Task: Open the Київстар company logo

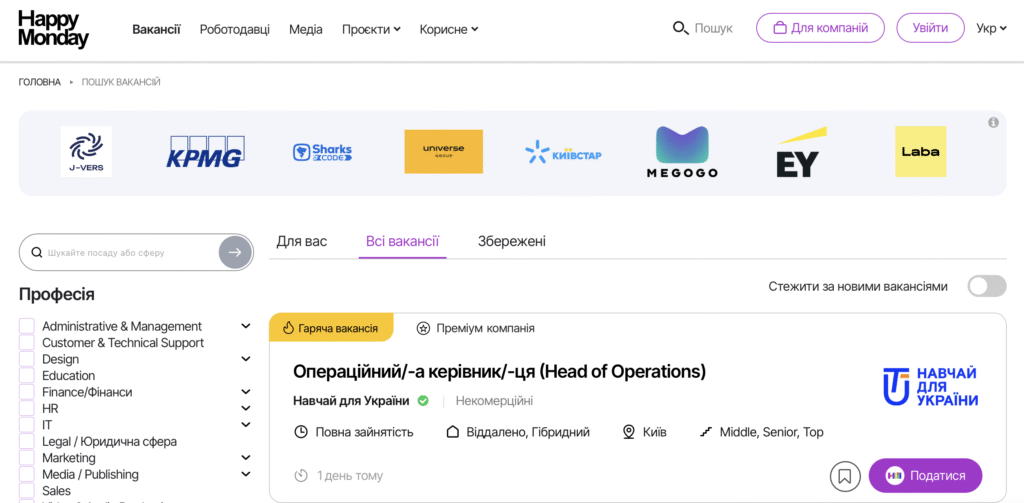Action: (x=563, y=152)
